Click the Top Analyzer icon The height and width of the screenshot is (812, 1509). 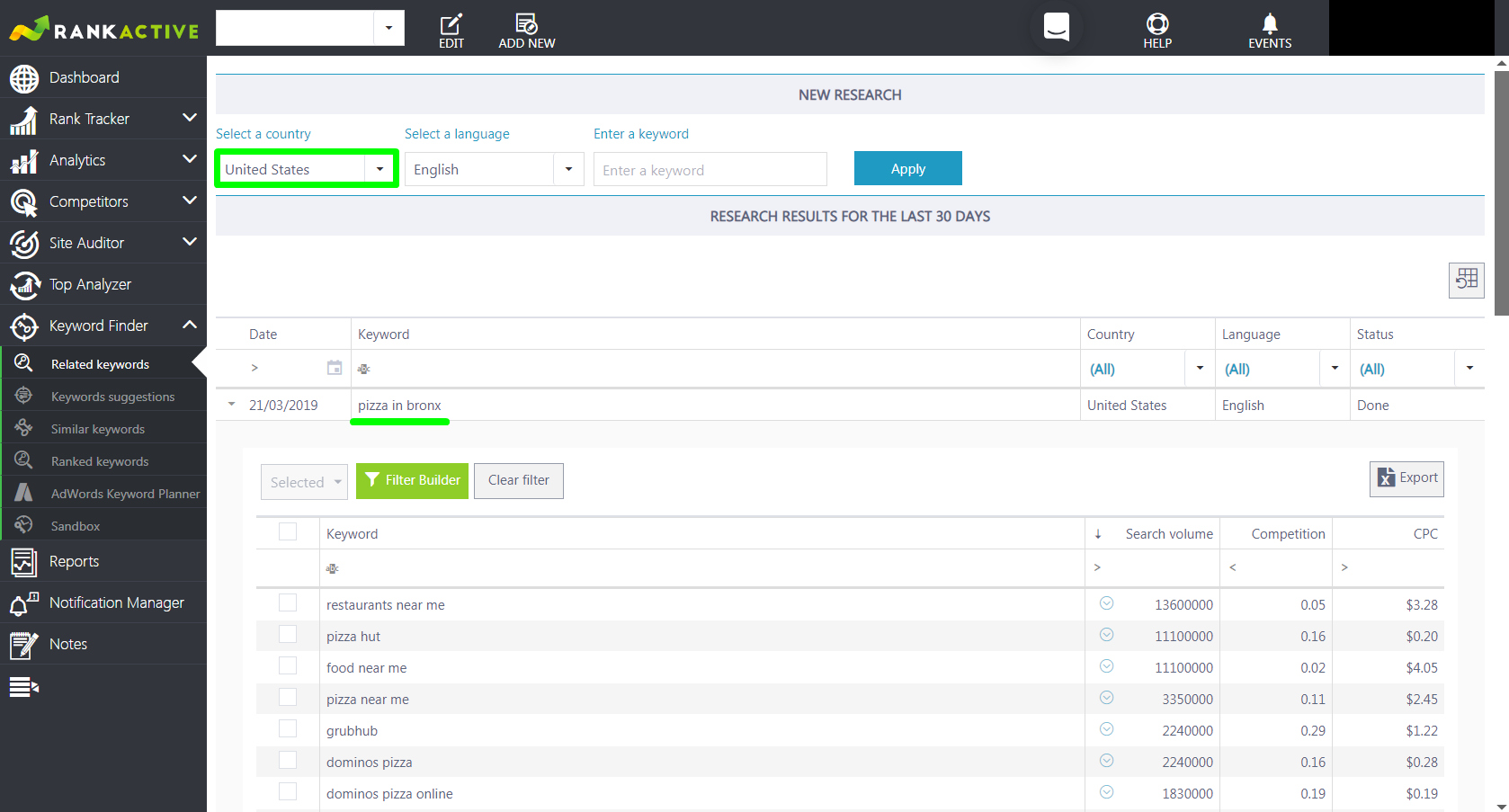point(24,285)
